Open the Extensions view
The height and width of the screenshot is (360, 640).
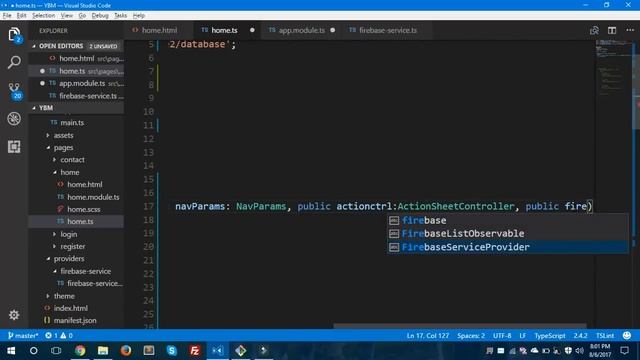click(x=14, y=147)
